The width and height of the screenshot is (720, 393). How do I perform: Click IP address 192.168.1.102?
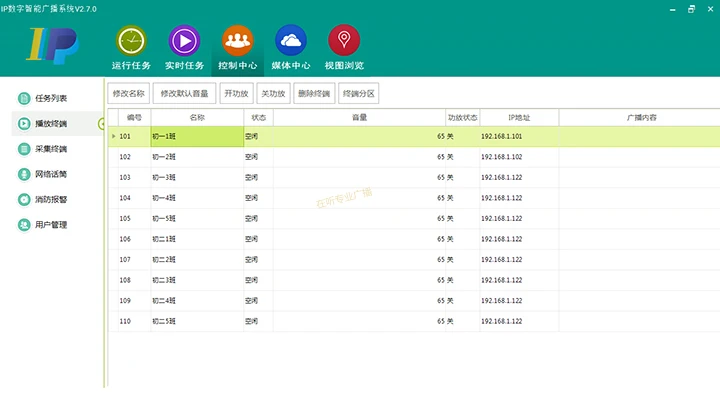pyautogui.click(x=501, y=157)
